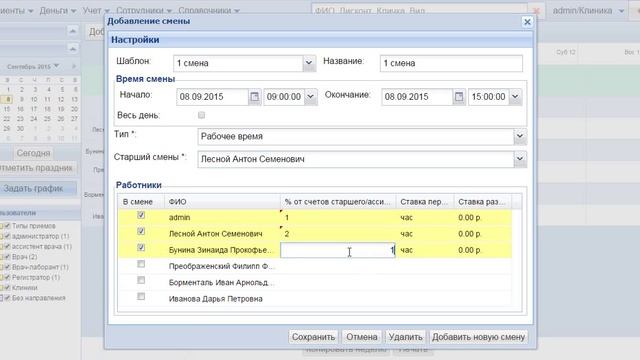
Task: Toggle Врач (2) filter checkbox
Action: click(x=7, y=257)
